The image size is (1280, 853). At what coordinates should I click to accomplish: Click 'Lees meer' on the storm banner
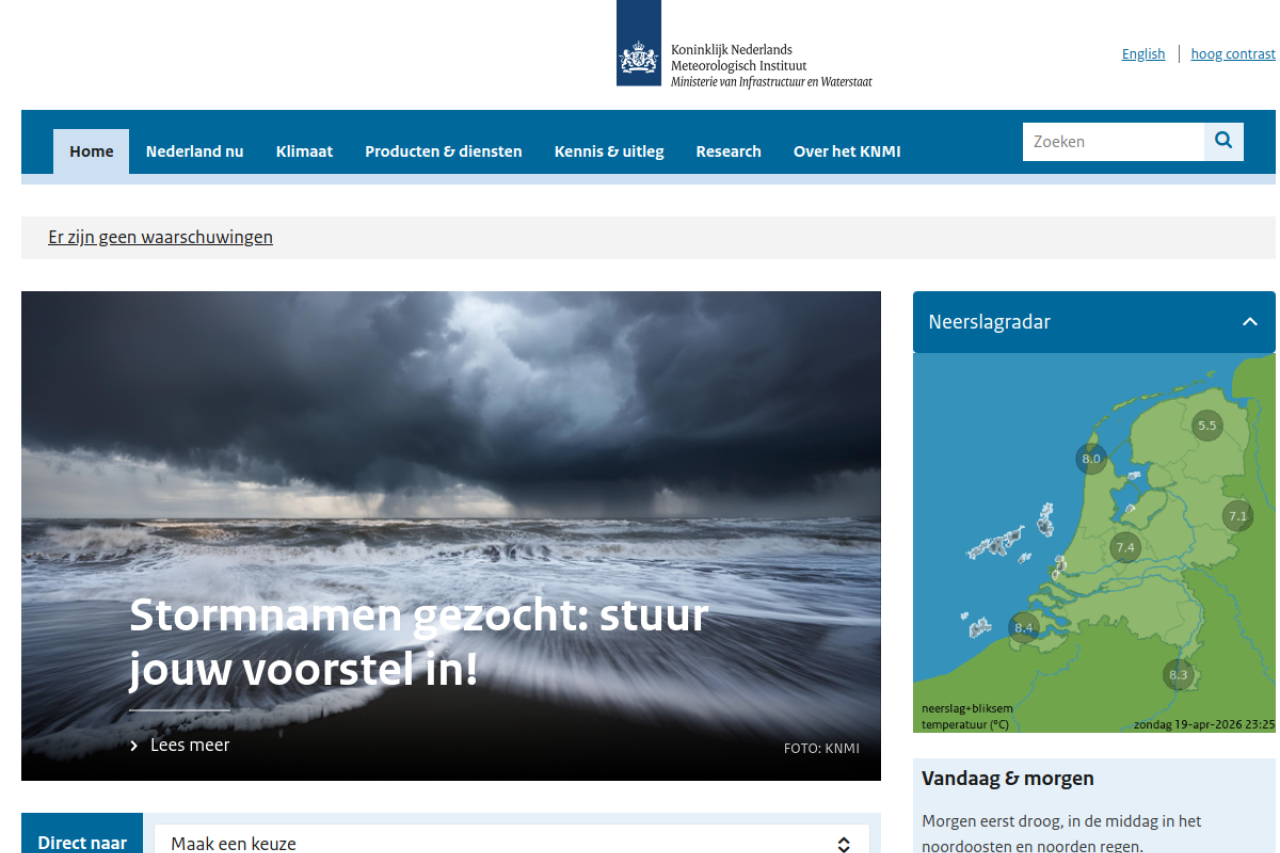(189, 745)
